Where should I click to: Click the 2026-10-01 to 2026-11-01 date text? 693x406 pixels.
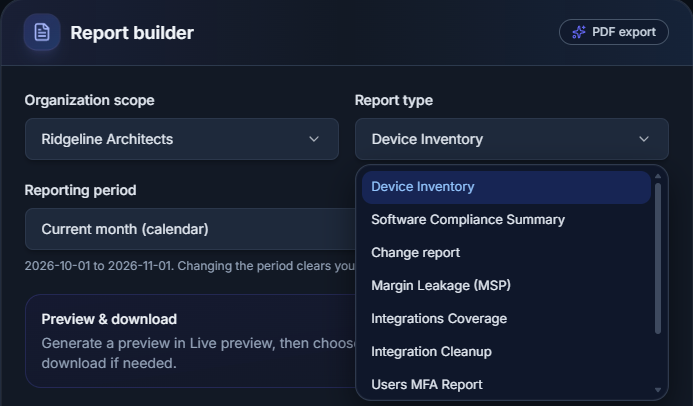(x=99, y=266)
